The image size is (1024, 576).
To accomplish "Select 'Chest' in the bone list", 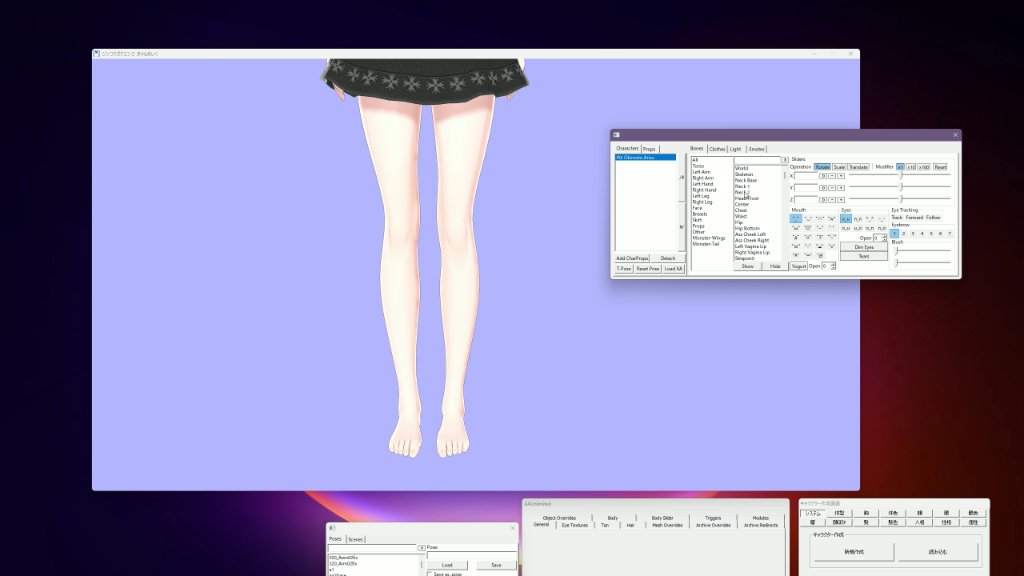I will tap(741, 210).
